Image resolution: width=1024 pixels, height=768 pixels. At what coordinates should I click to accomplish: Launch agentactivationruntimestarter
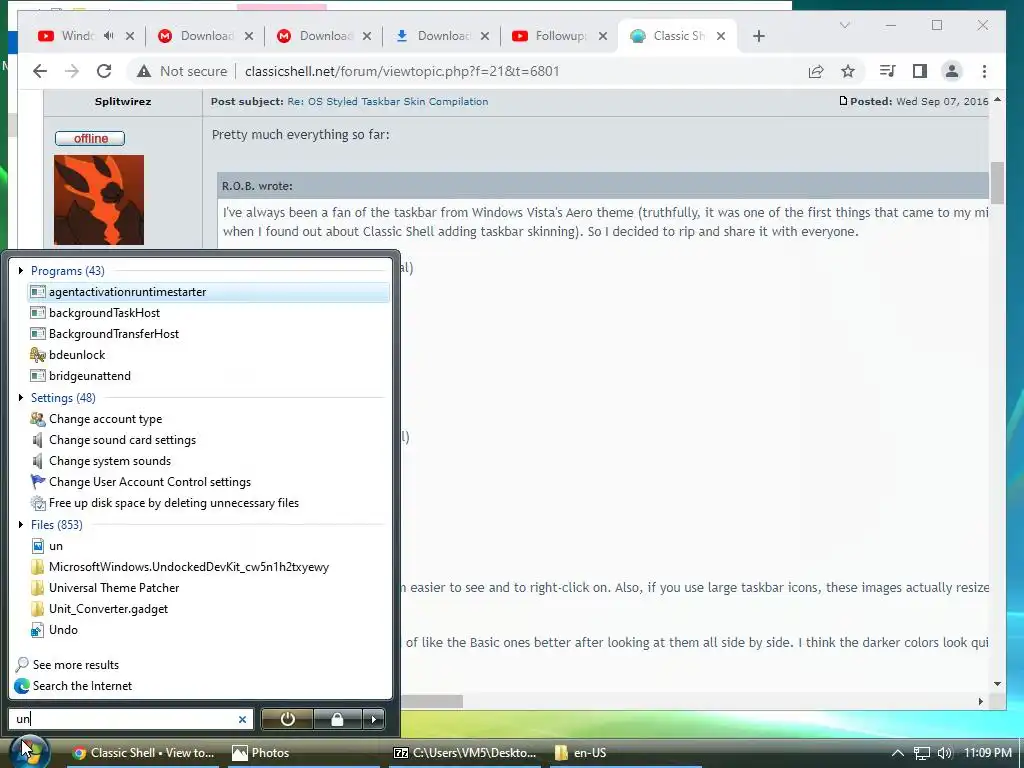(208, 292)
